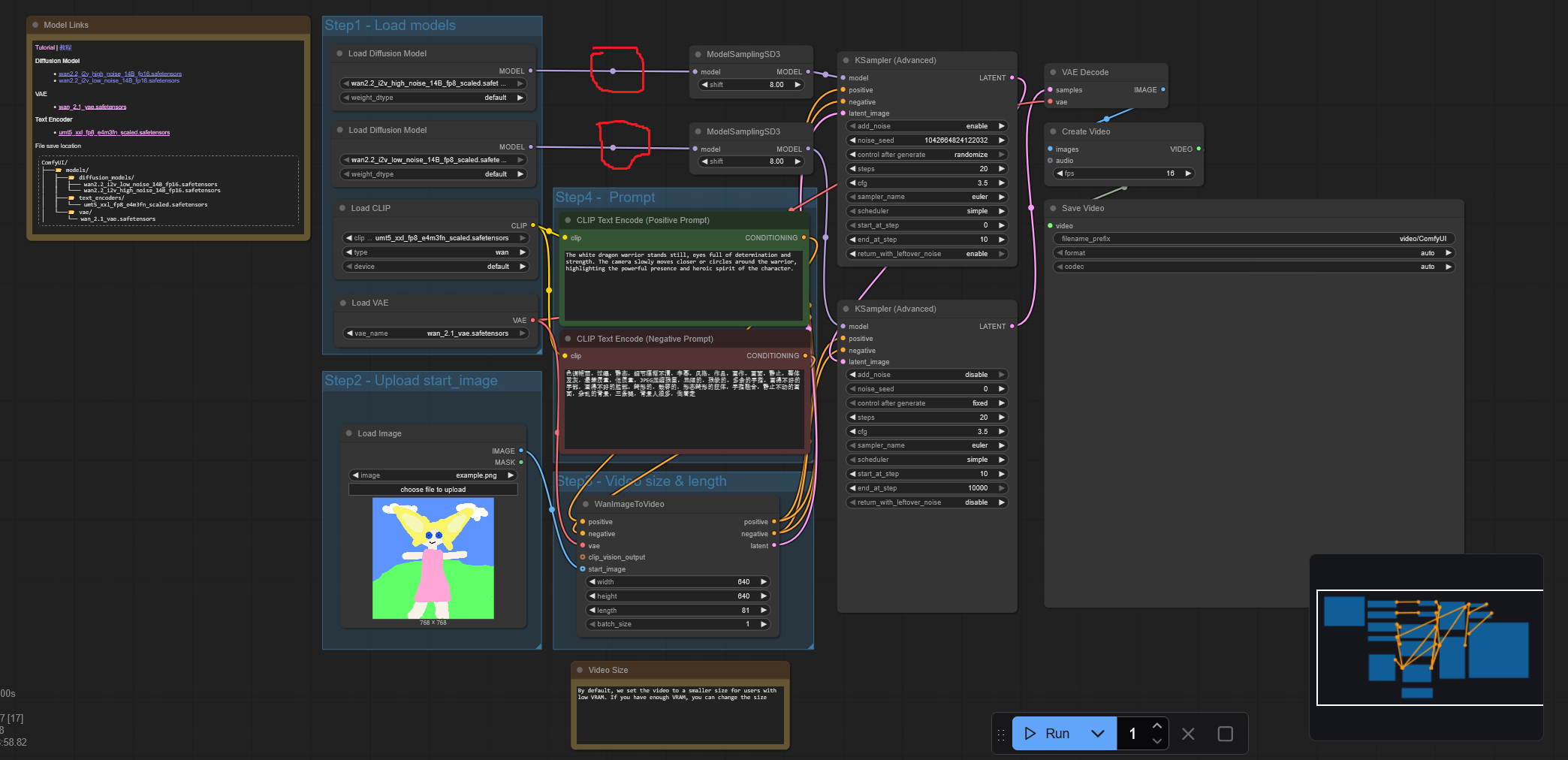Collapse the Load Image node via its title dot
The height and width of the screenshot is (760, 1568).
(x=348, y=433)
